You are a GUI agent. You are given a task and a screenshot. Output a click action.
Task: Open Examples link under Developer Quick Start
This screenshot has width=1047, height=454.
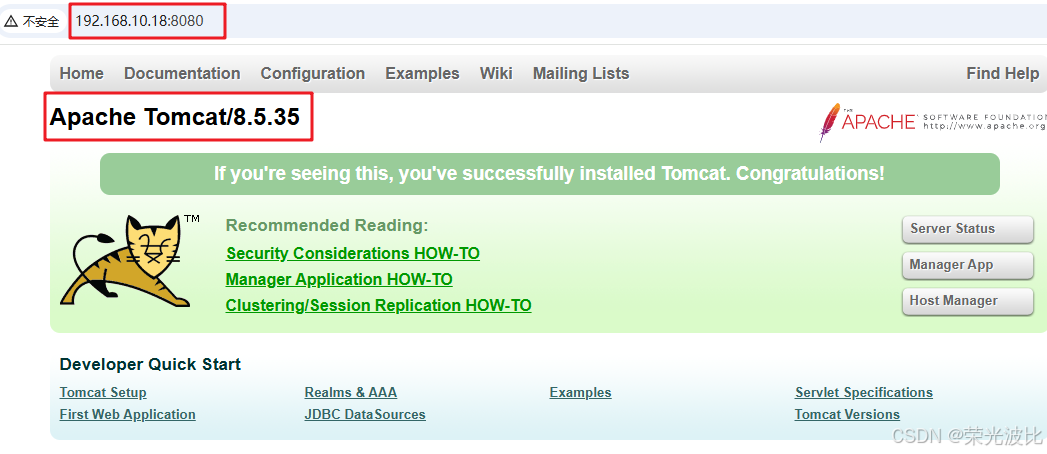[580, 393]
